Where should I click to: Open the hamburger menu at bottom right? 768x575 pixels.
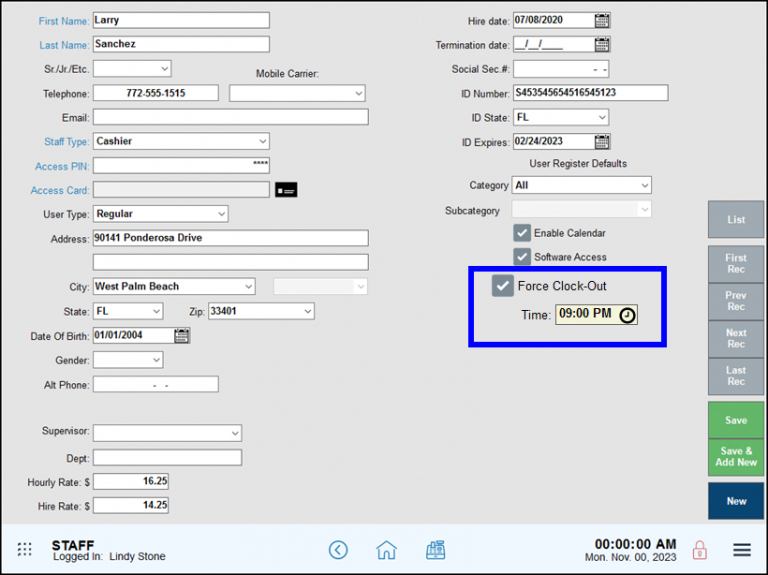point(742,549)
